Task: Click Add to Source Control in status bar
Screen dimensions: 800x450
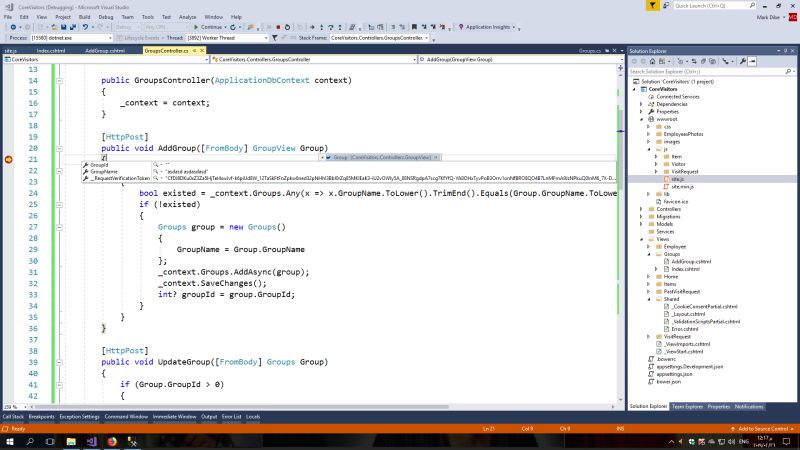Action: pyautogui.click(x=763, y=429)
